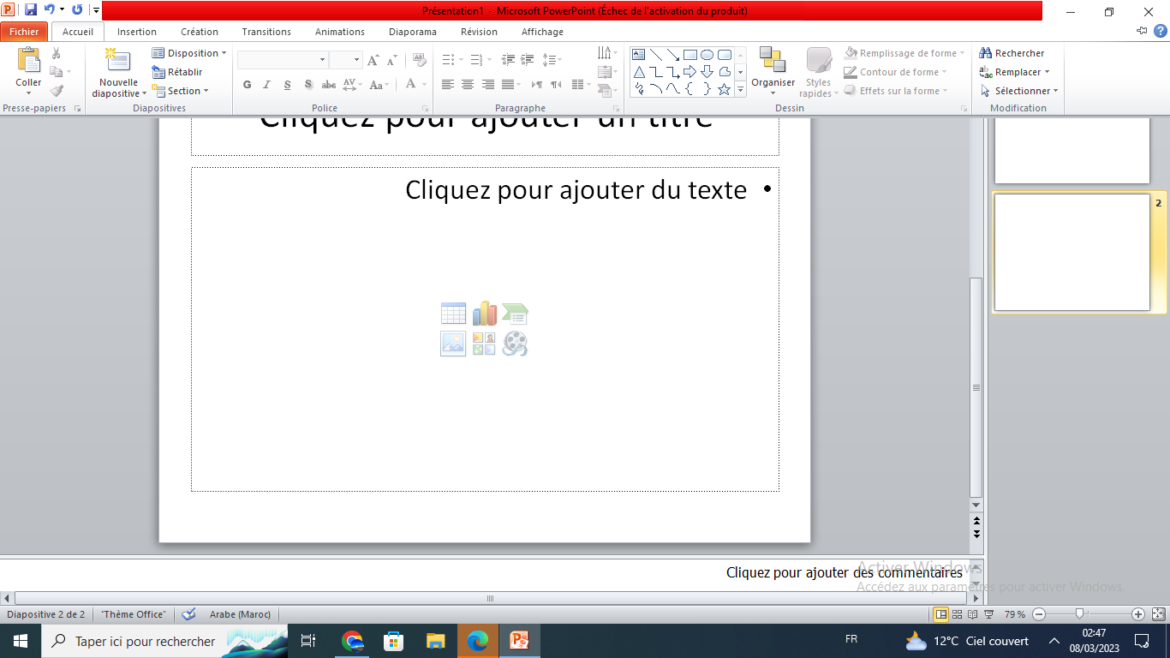The image size is (1170, 658).
Task: Click the Coller paste icon
Action: (28, 60)
